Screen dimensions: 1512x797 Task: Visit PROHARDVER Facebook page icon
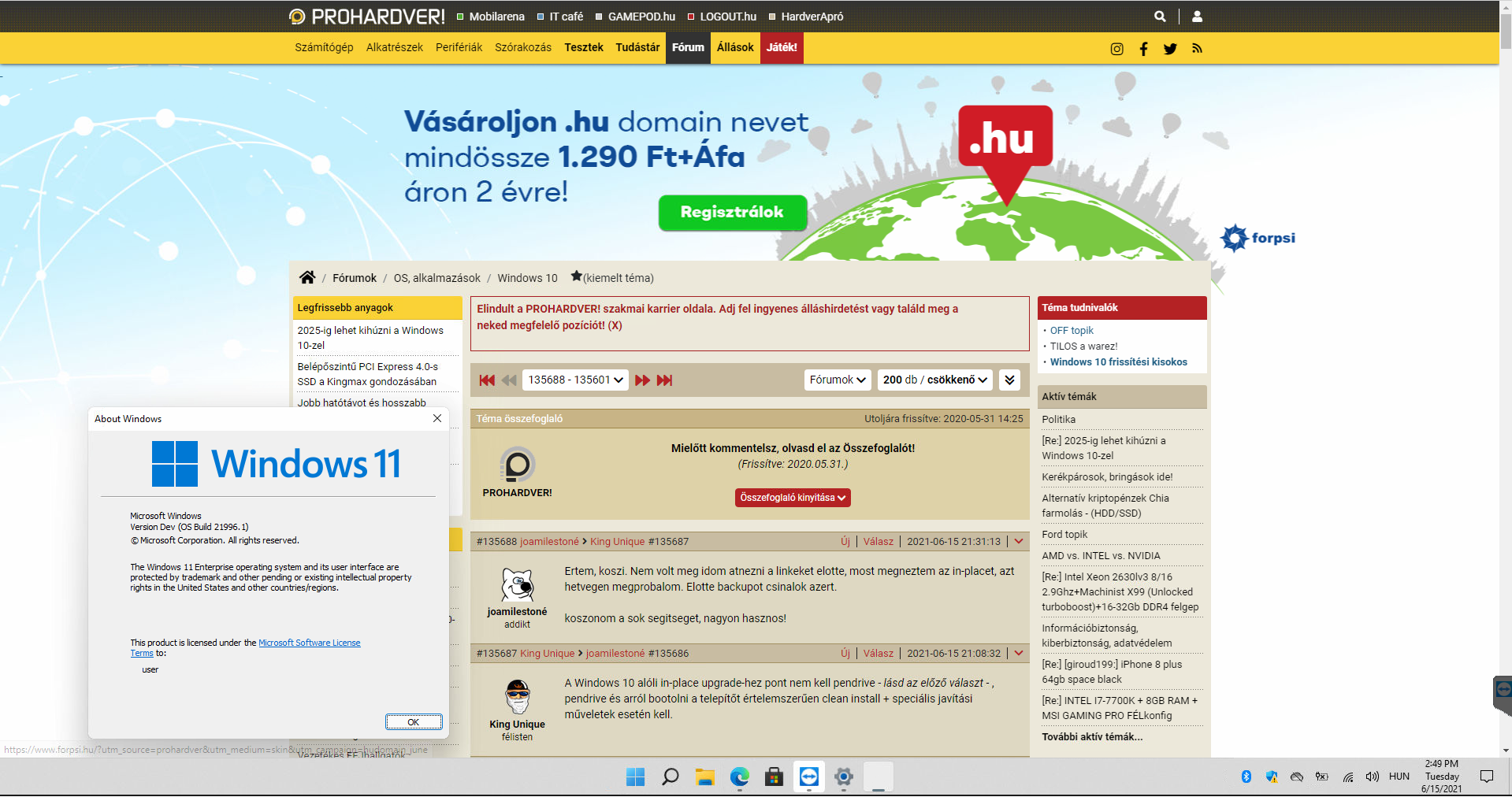(x=1143, y=49)
